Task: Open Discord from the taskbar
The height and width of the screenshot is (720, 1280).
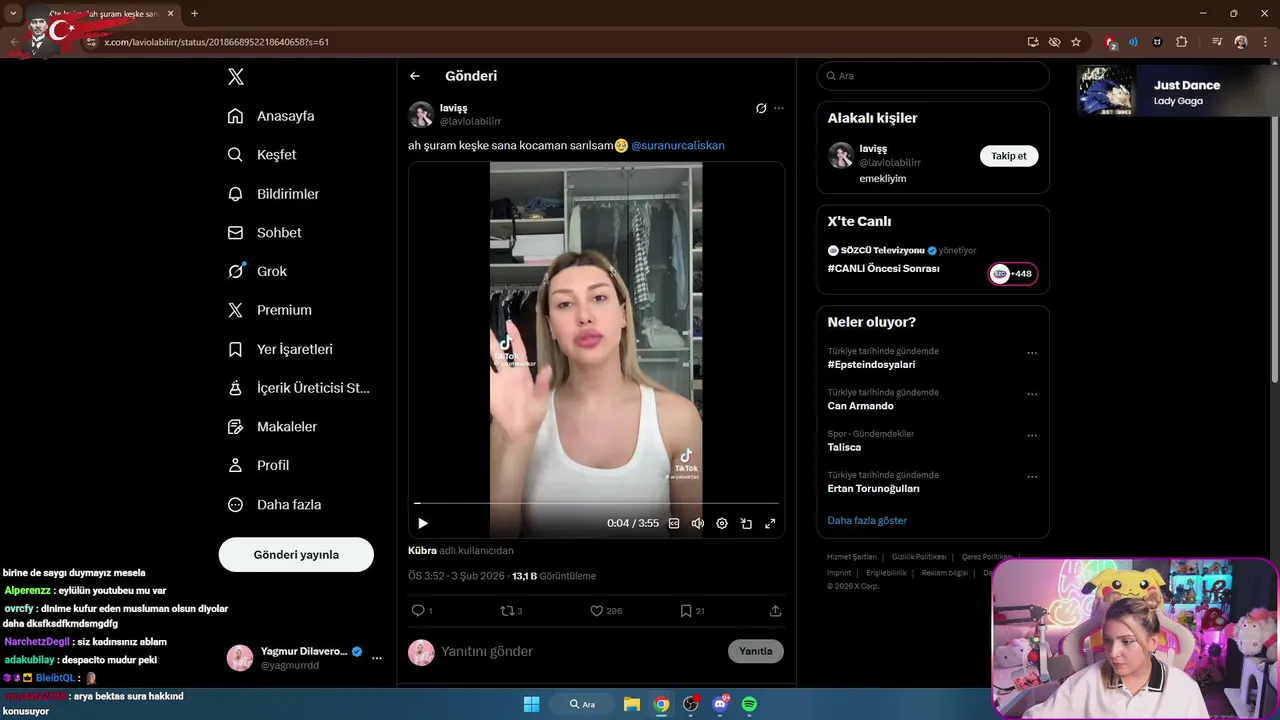Action: click(x=720, y=704)
